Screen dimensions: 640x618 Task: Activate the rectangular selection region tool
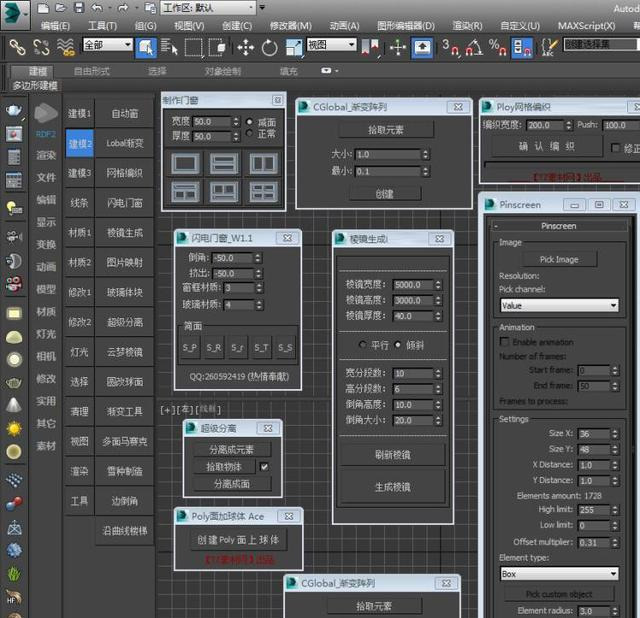click(193, 46)
